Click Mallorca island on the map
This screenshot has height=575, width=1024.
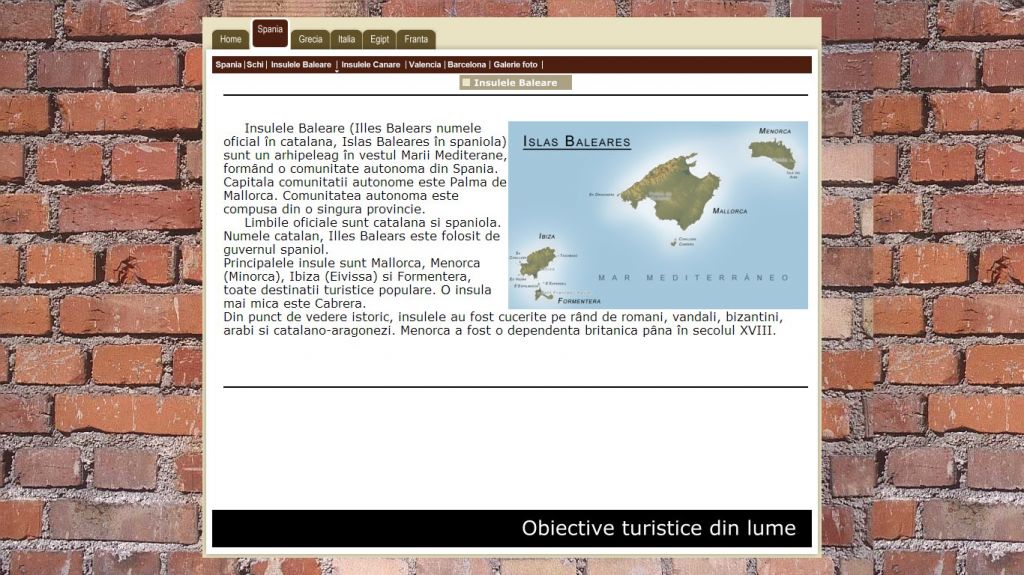click(668, 190)
